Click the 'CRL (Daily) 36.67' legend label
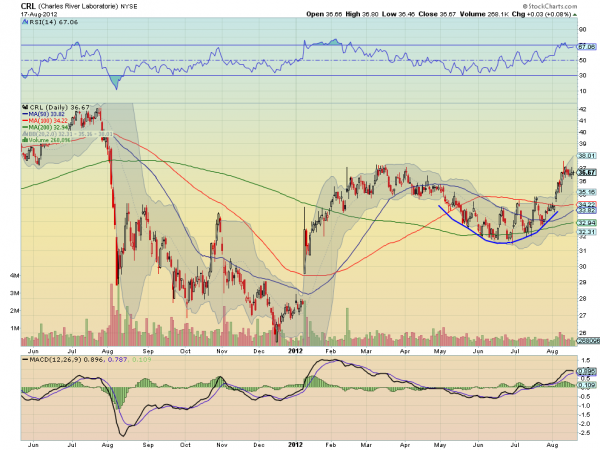The height and width of the screenshot is (450, 600). [x=59, y=108]
